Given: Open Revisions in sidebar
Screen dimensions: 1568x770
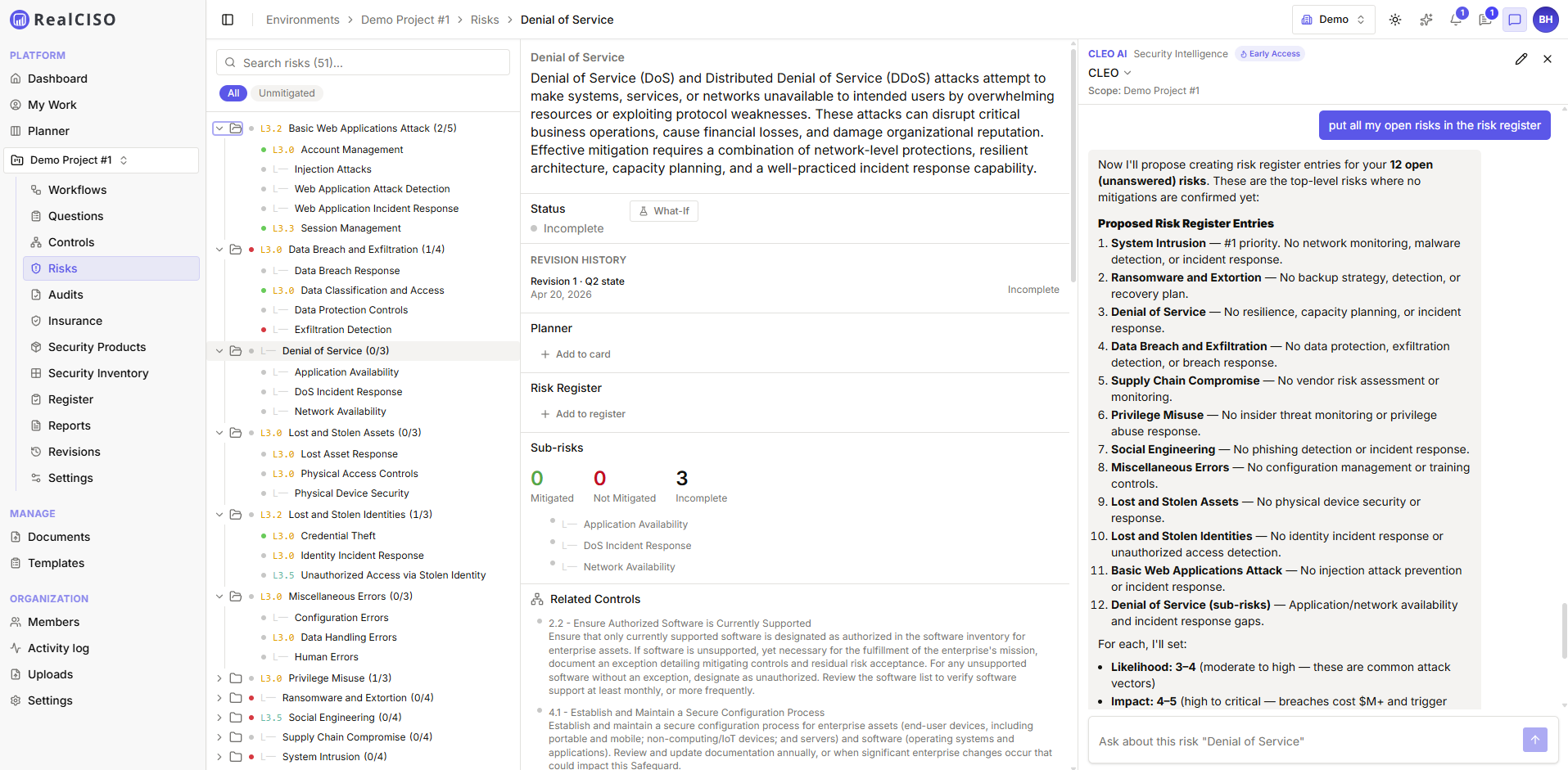Looking at the screenshot, I should pos(74,452).
